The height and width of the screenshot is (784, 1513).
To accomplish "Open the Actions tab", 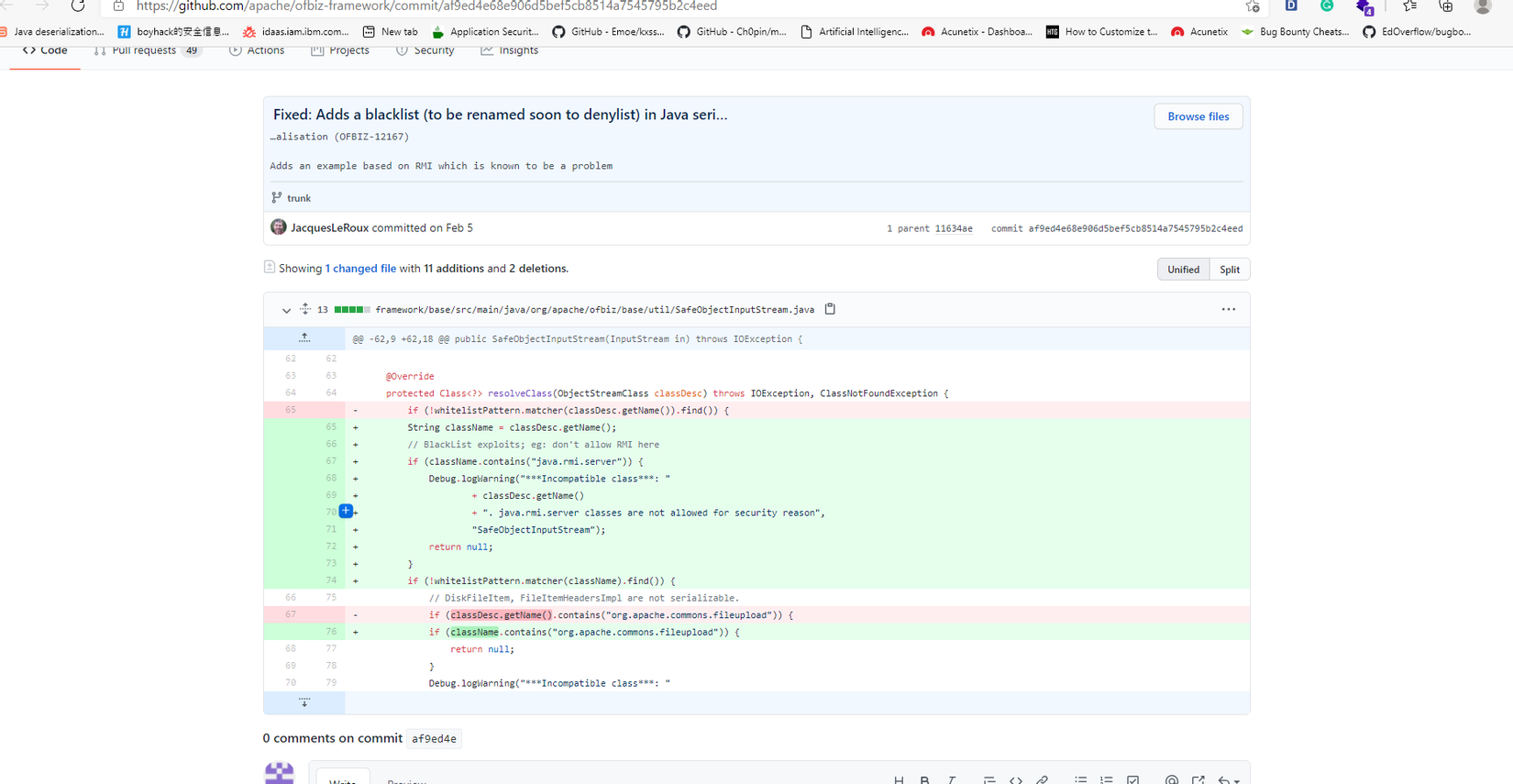I will point(257,50).
